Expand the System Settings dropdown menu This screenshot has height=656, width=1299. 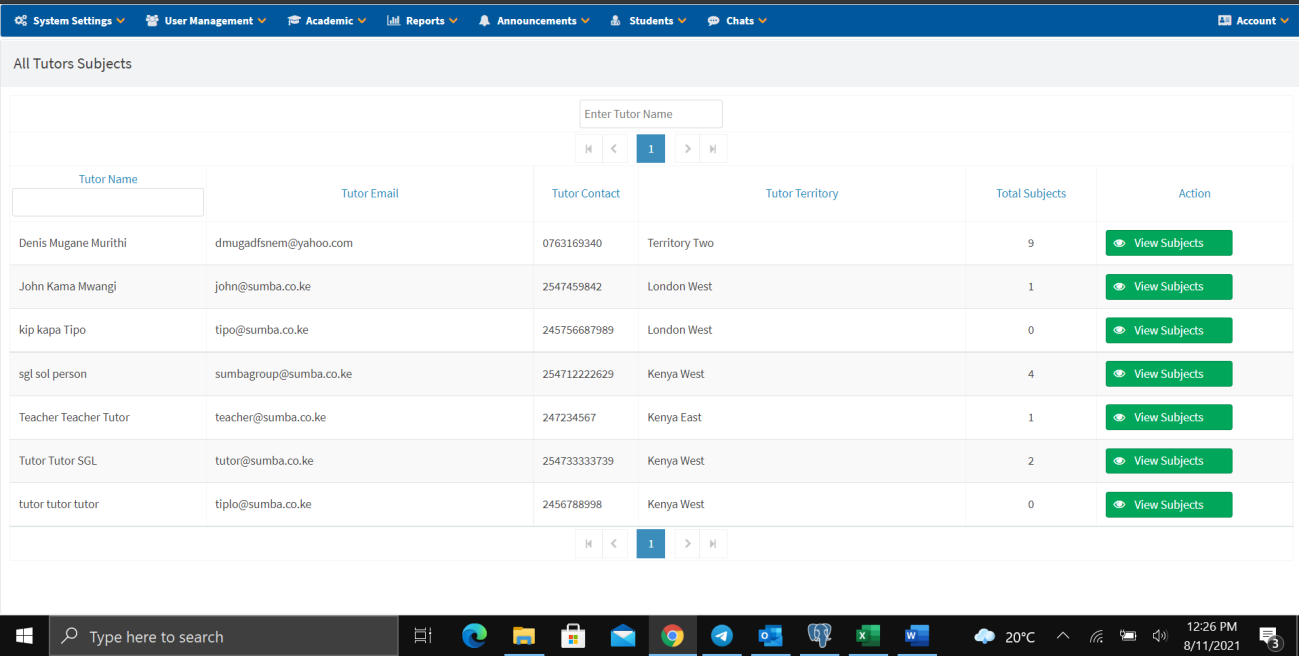[x=70, y=21]
